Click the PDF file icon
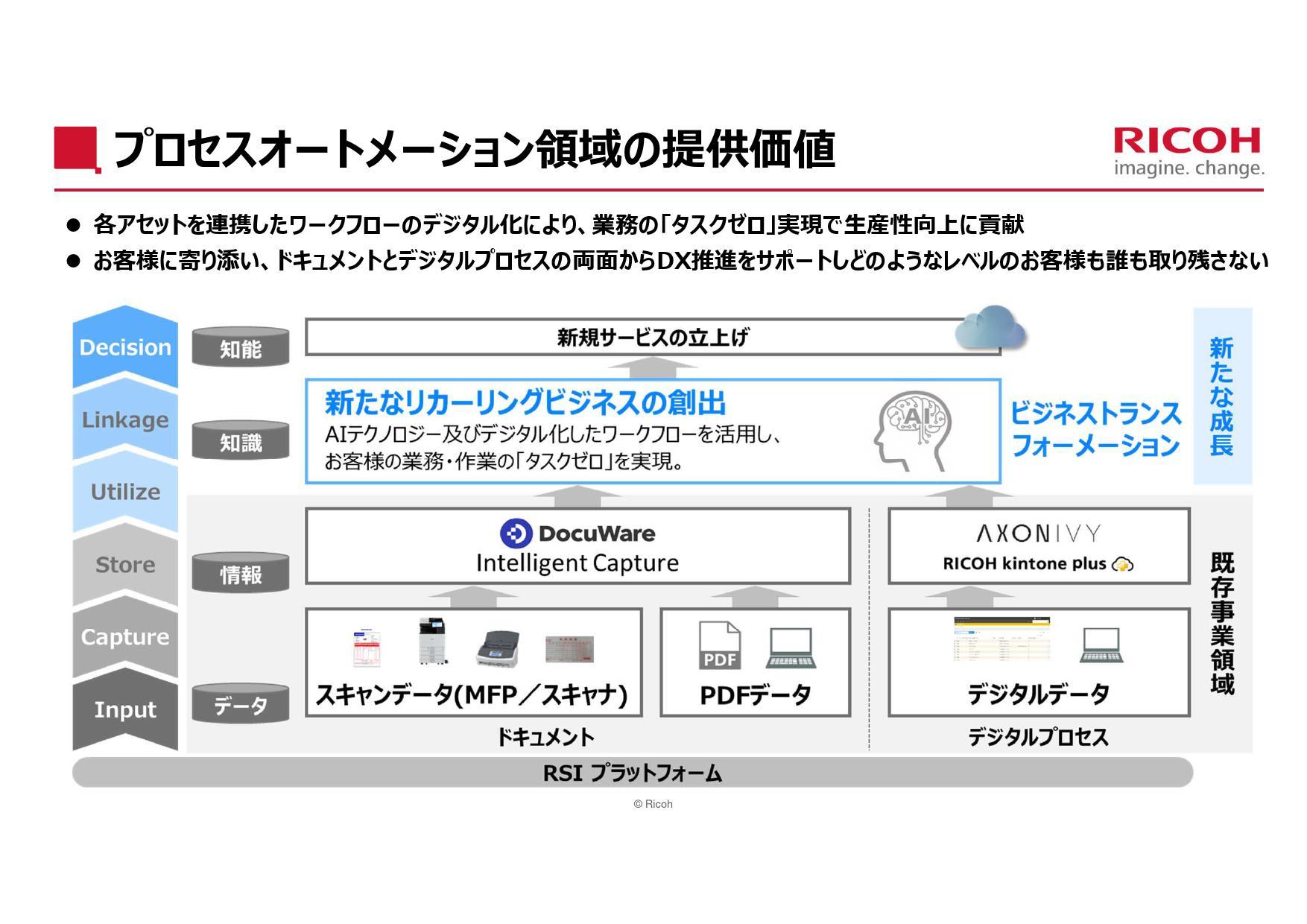Screen dimensions: 1307x924 [720, 645]
